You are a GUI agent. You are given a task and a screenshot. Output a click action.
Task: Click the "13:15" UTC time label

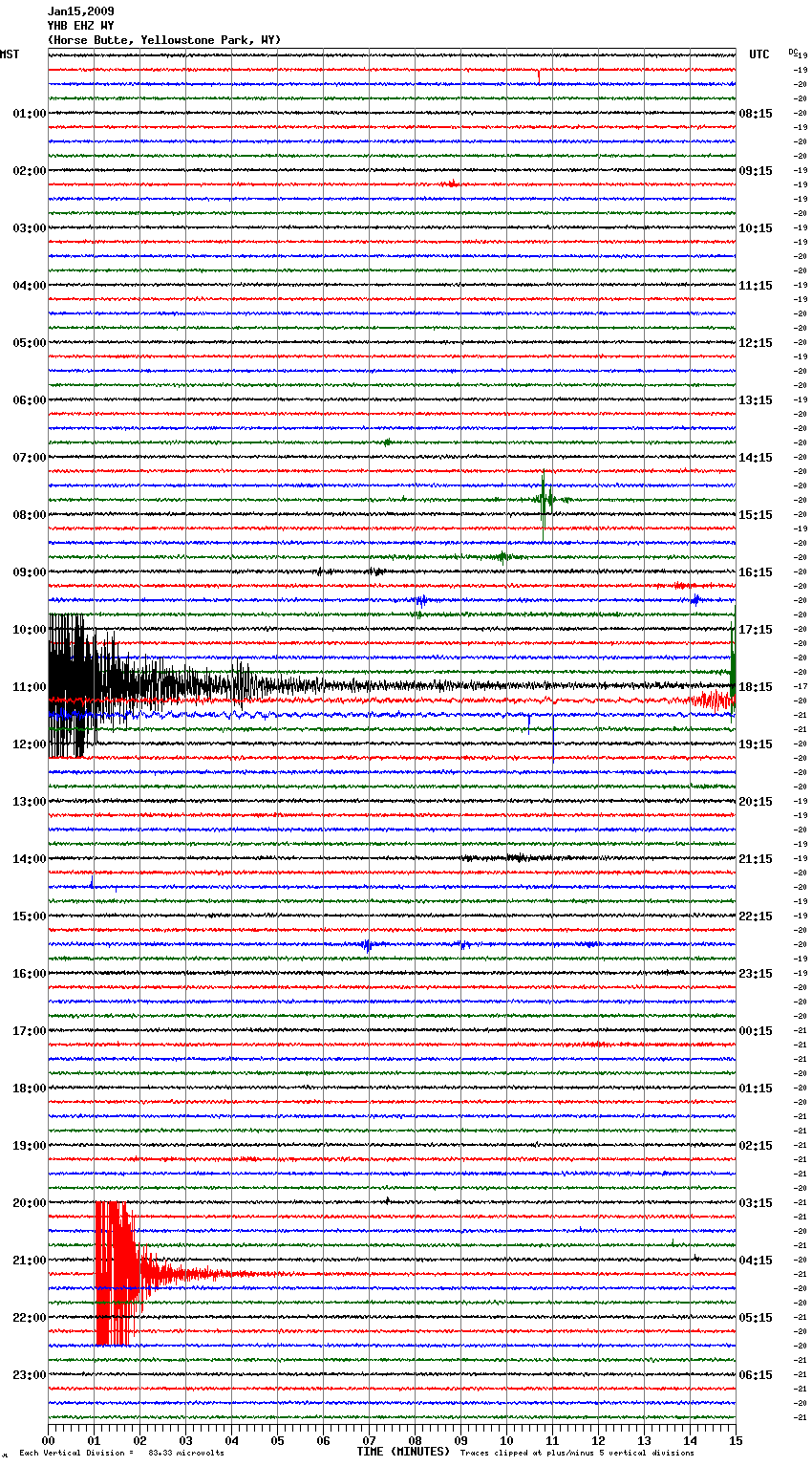point(756,400)
